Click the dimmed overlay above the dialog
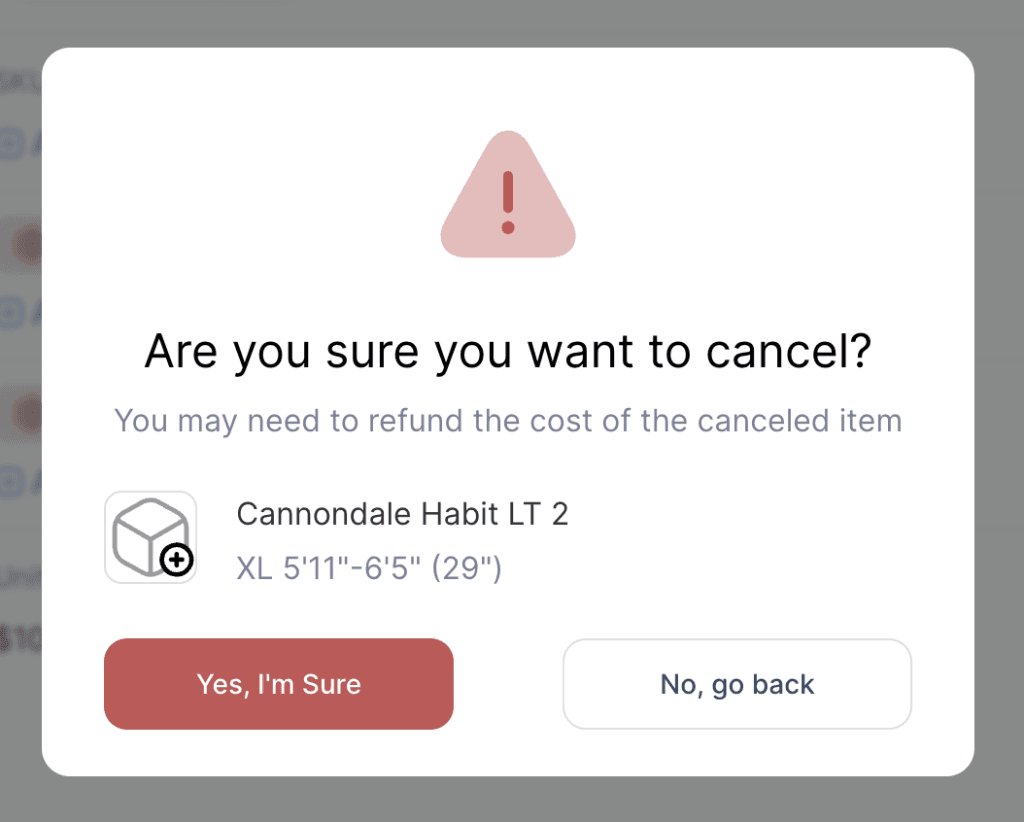The width and height of the screenshot is (1024, 822). click(508, 22)
